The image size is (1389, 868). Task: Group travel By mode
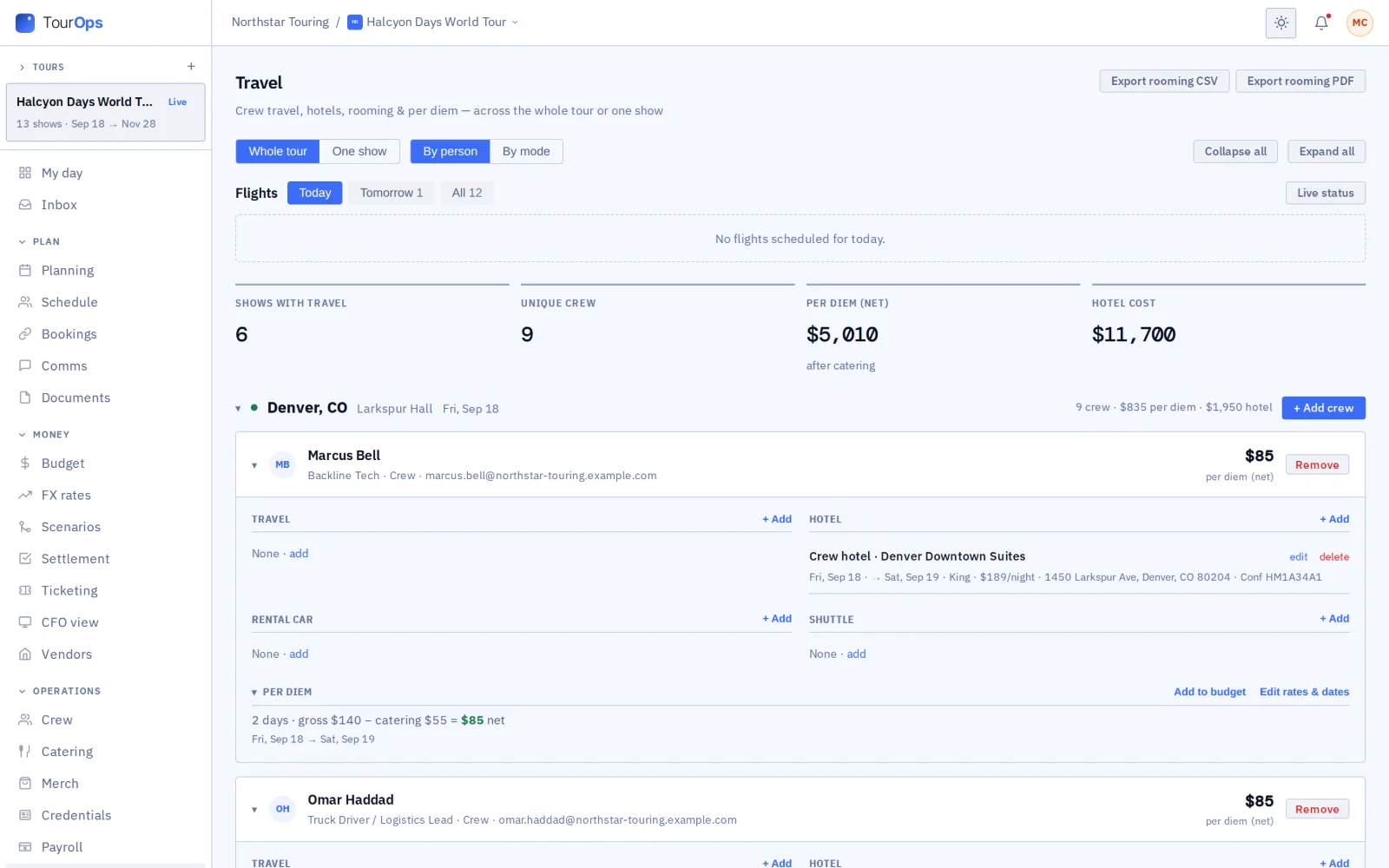pos(526,151)
